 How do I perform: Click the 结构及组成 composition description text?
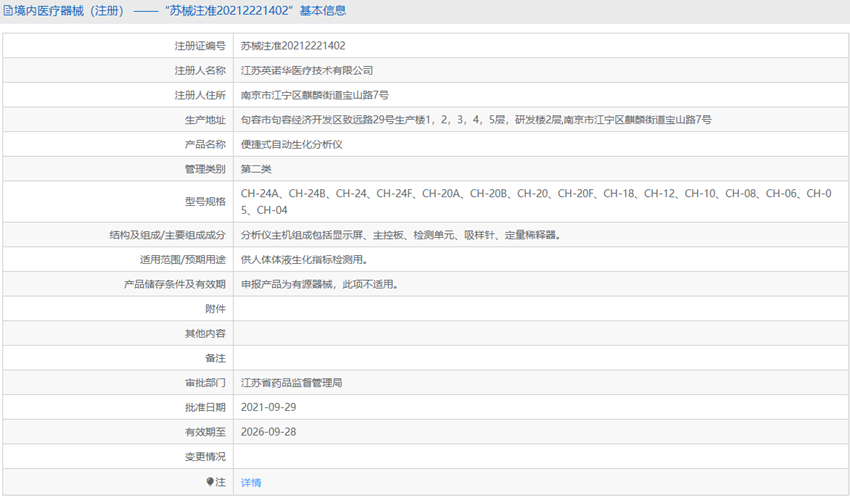pos(400,235)
